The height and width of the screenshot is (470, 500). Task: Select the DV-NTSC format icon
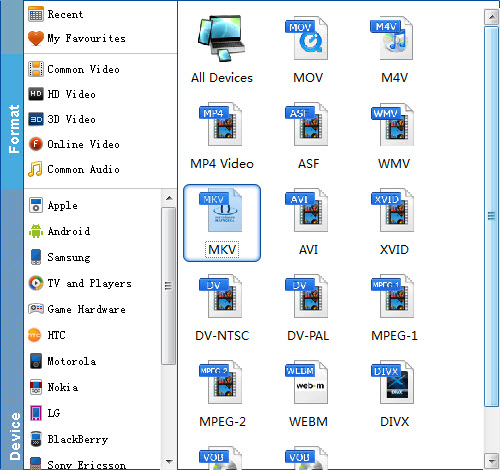[x=221, y=296]
